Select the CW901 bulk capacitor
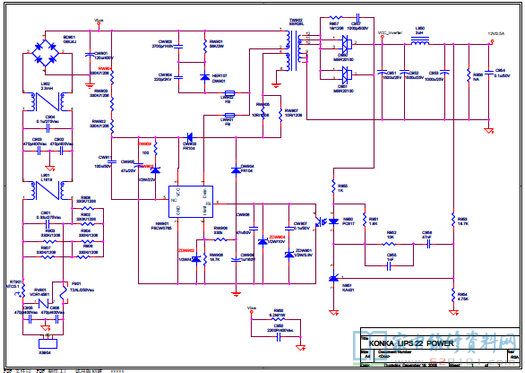Screen dimensions: 525x373 [x=89, y=55]
